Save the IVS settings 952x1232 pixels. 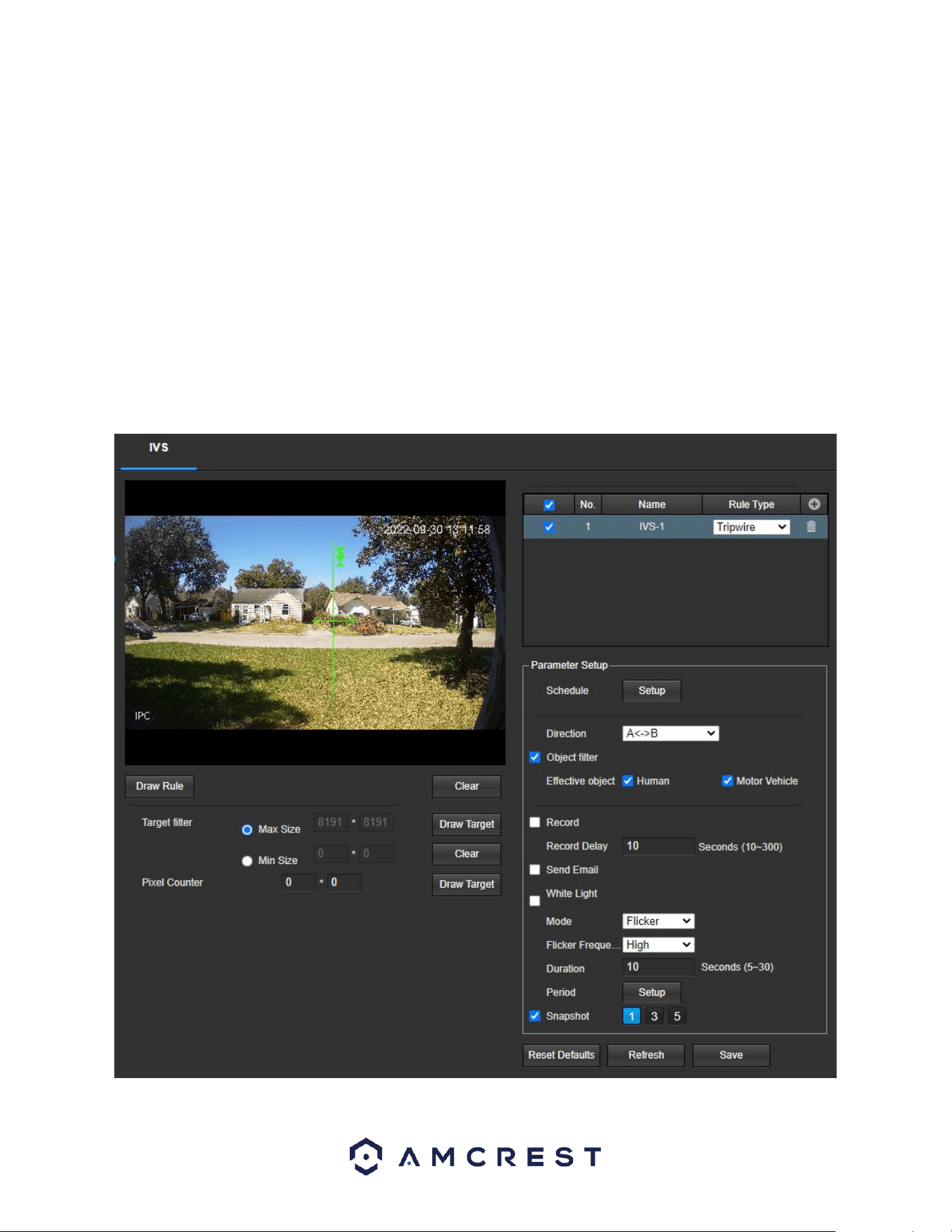(x=731, y=1055)
